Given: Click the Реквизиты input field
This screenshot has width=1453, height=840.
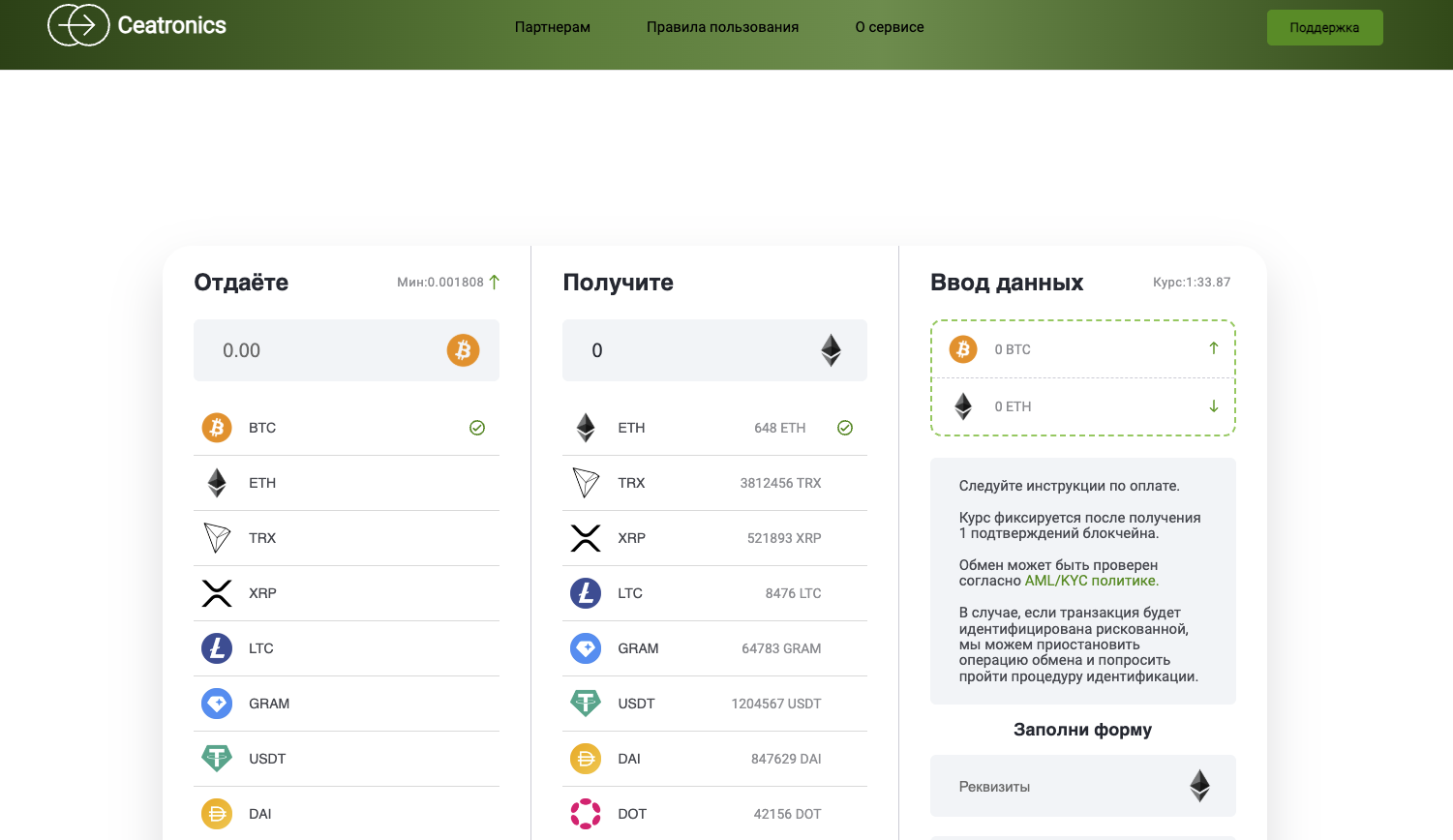Looking at the screenshot, I should (x=1083, y=786).
